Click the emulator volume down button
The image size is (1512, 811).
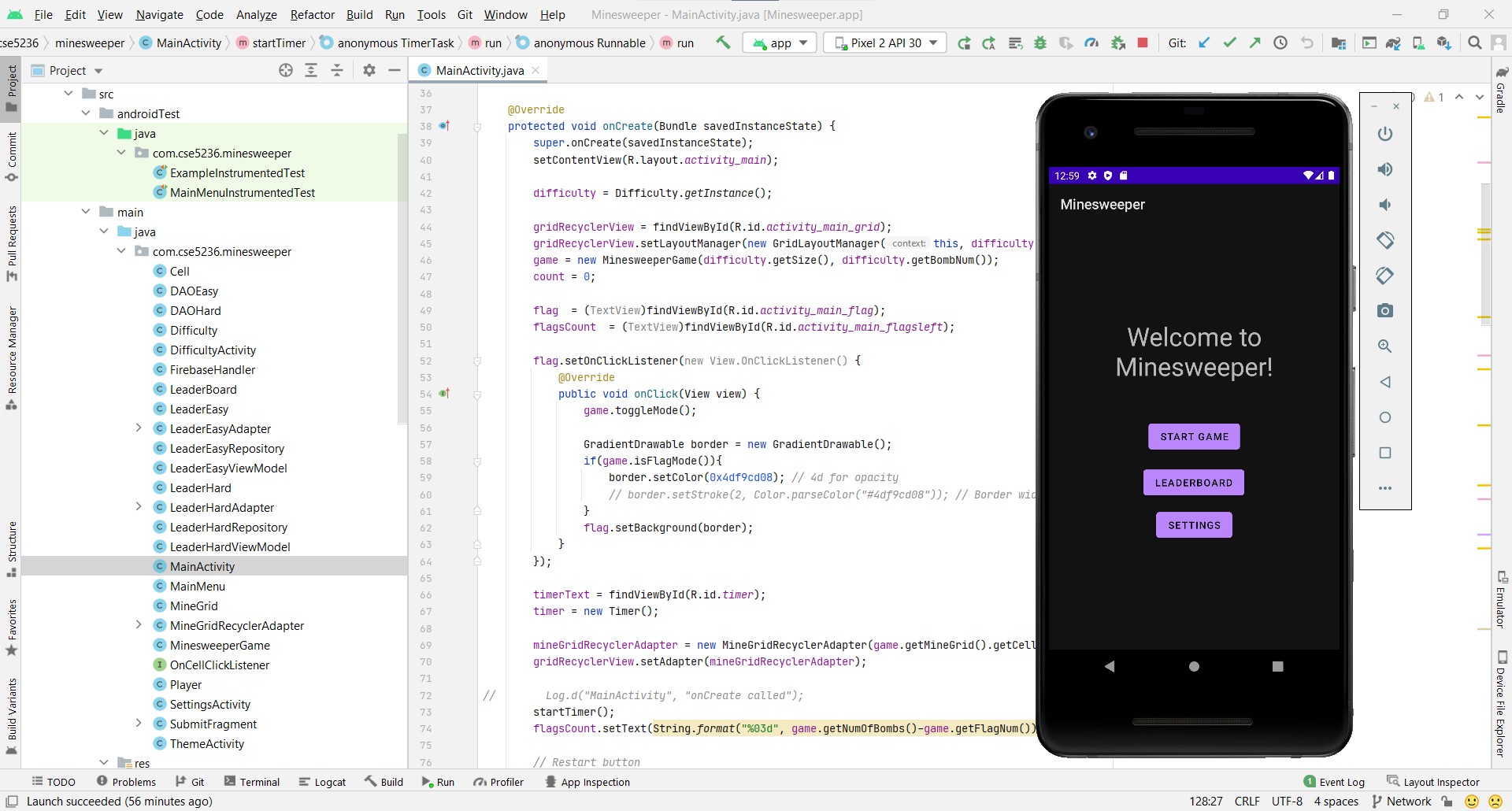1385,205
